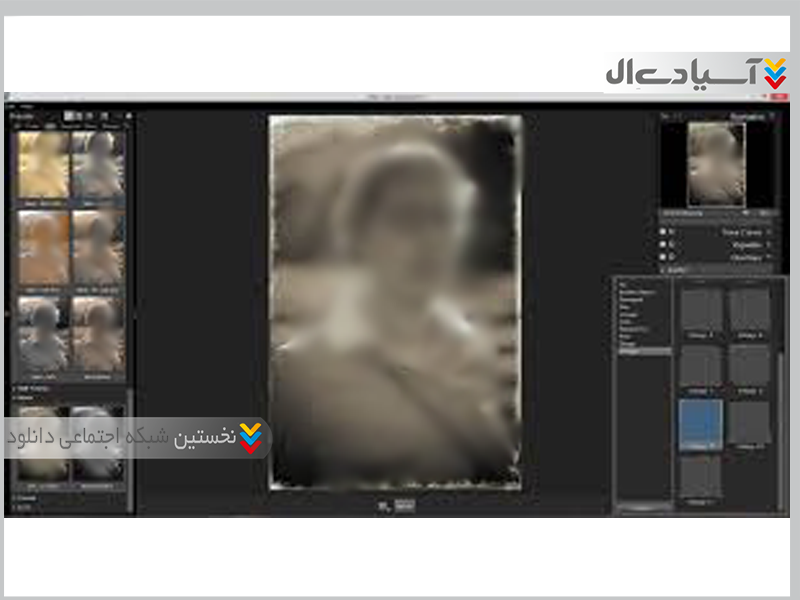Image resolution: width=800 pixels, height=600 pixels.
Task: Toggle the Overlays checkbox
Action: coord(663,256)
